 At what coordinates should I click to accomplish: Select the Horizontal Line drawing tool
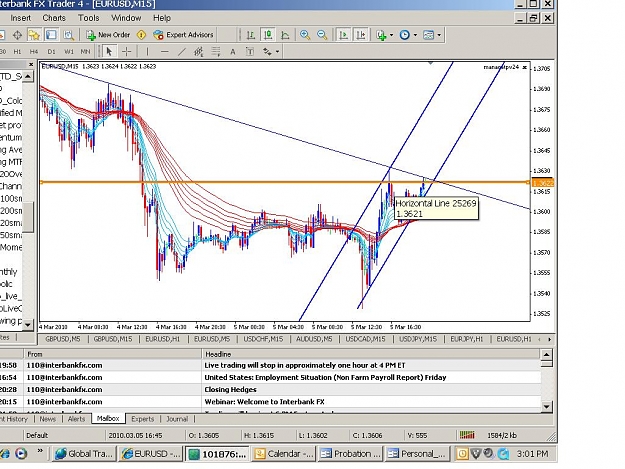(x=164, y=51)
